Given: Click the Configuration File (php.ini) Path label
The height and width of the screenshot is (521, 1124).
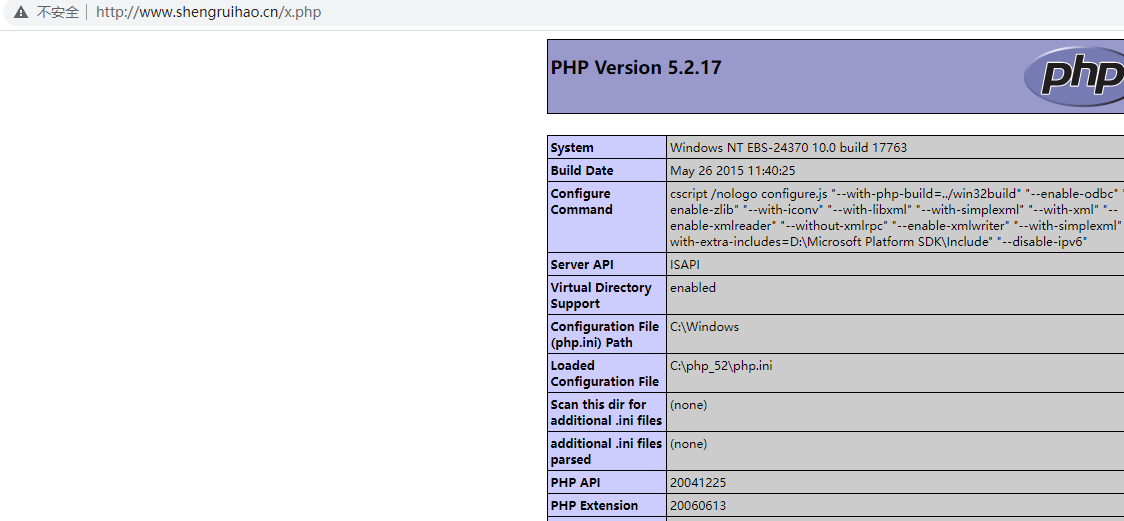Looking at the screenshot, I should click(x=604, y=335).
